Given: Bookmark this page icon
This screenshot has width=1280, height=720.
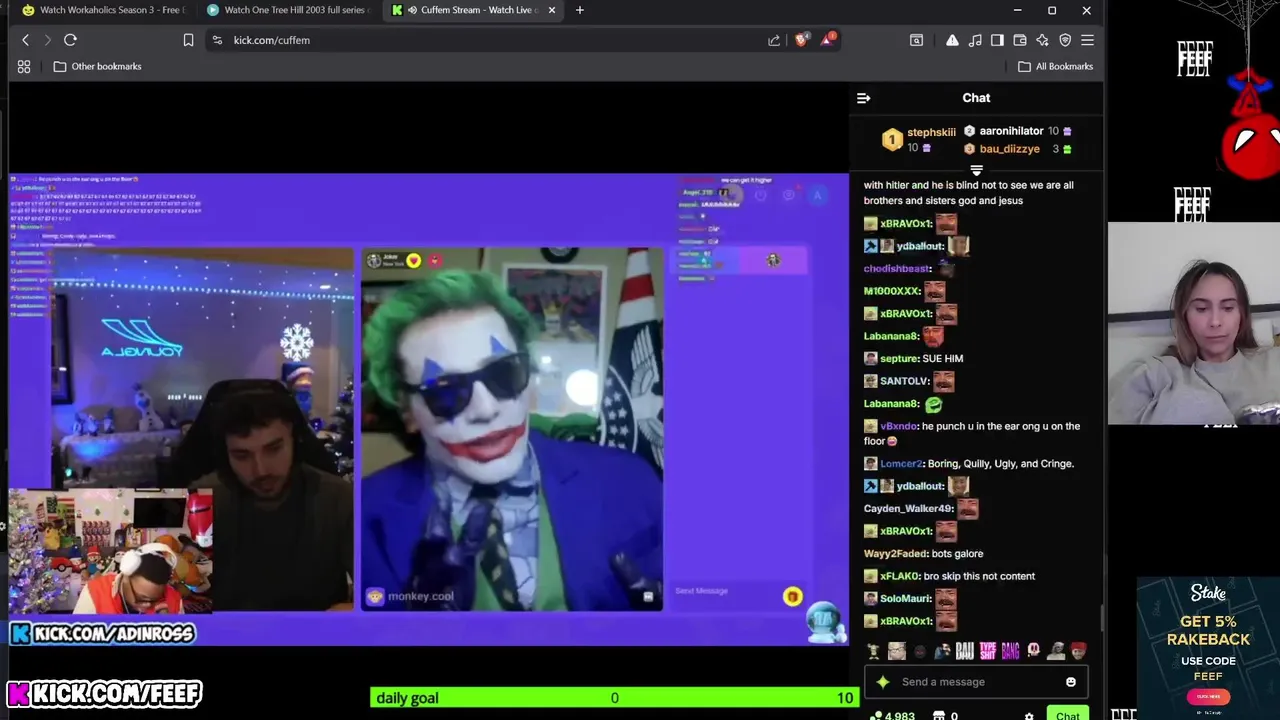Looking at the screenshot, I should [188, 40].
